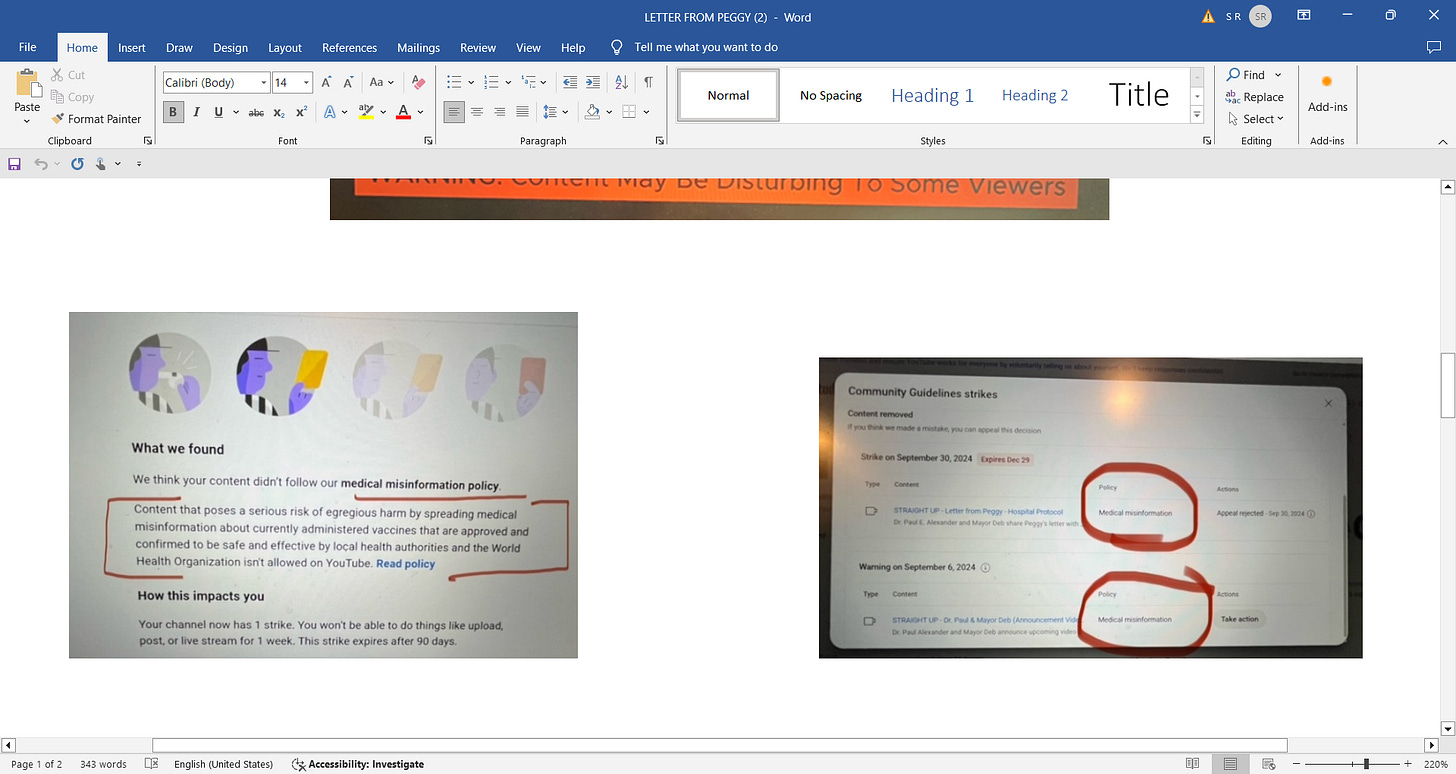Toggle italic formatting

[196, 112]
